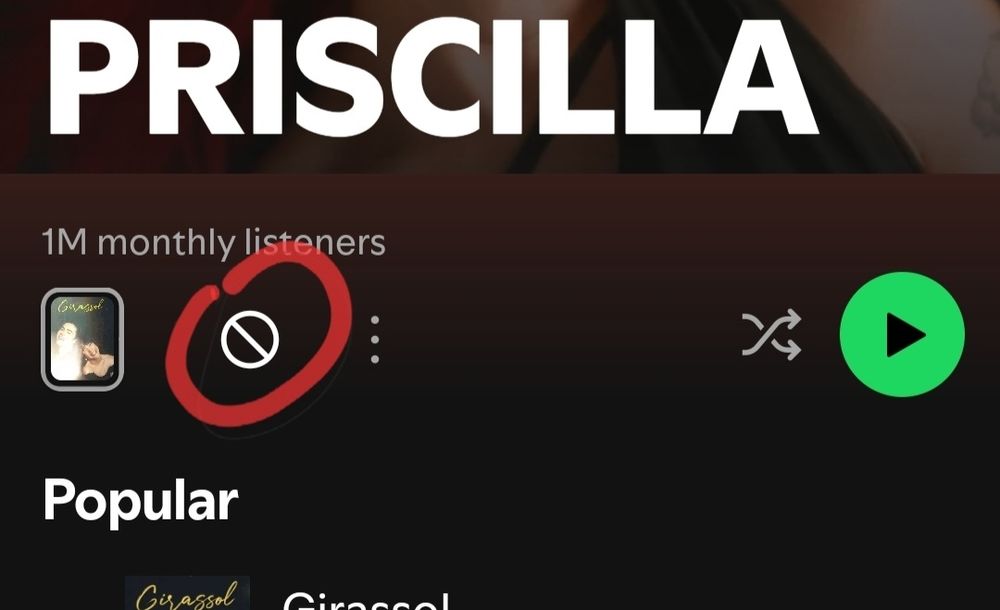Viewport: 1000px width, 610px height.
Task: Select the PRISCILLA artist name heading
Action: pyautogui.click(x=432, y=77)
